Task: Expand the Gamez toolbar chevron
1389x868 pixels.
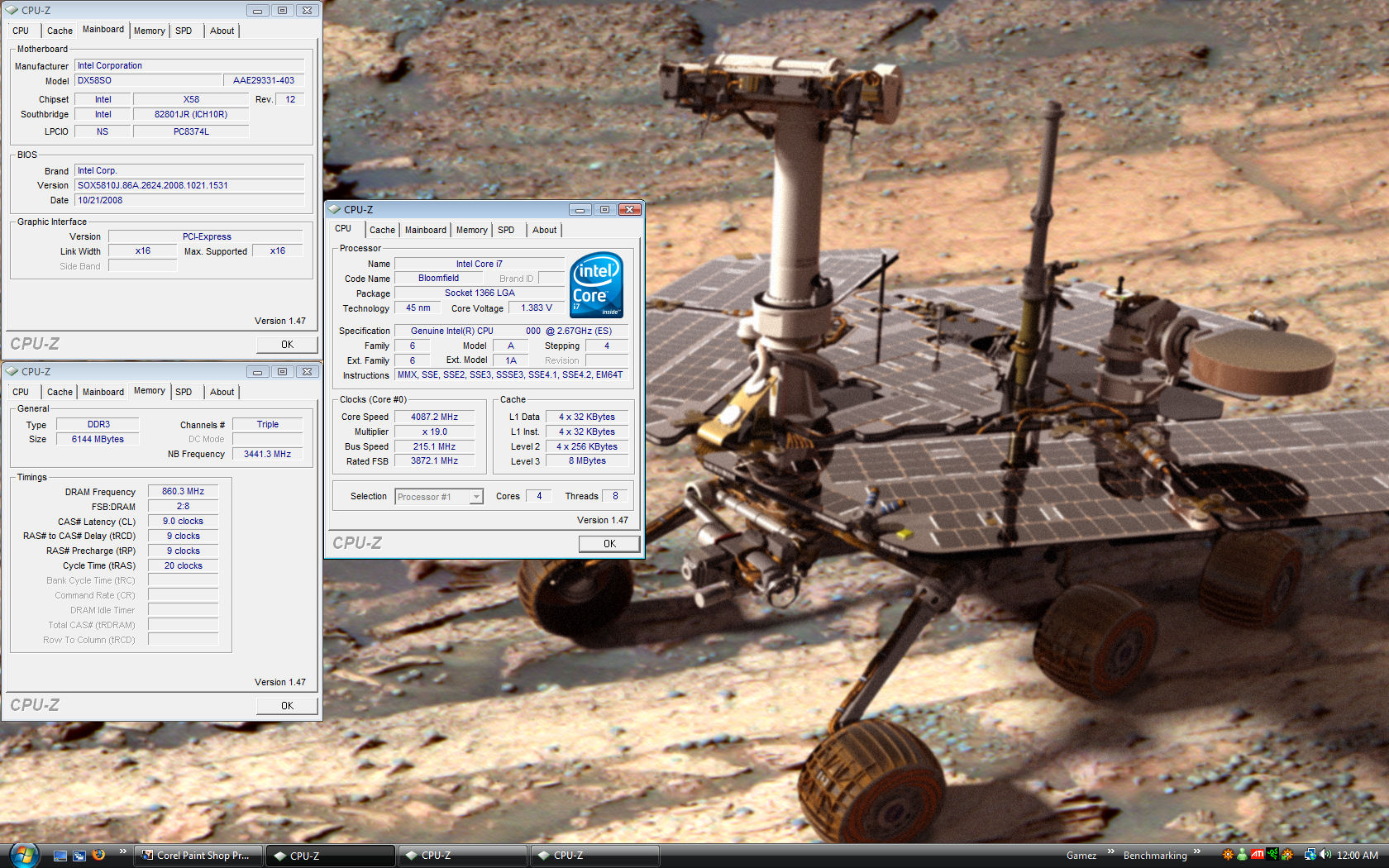Action: 1110,851
